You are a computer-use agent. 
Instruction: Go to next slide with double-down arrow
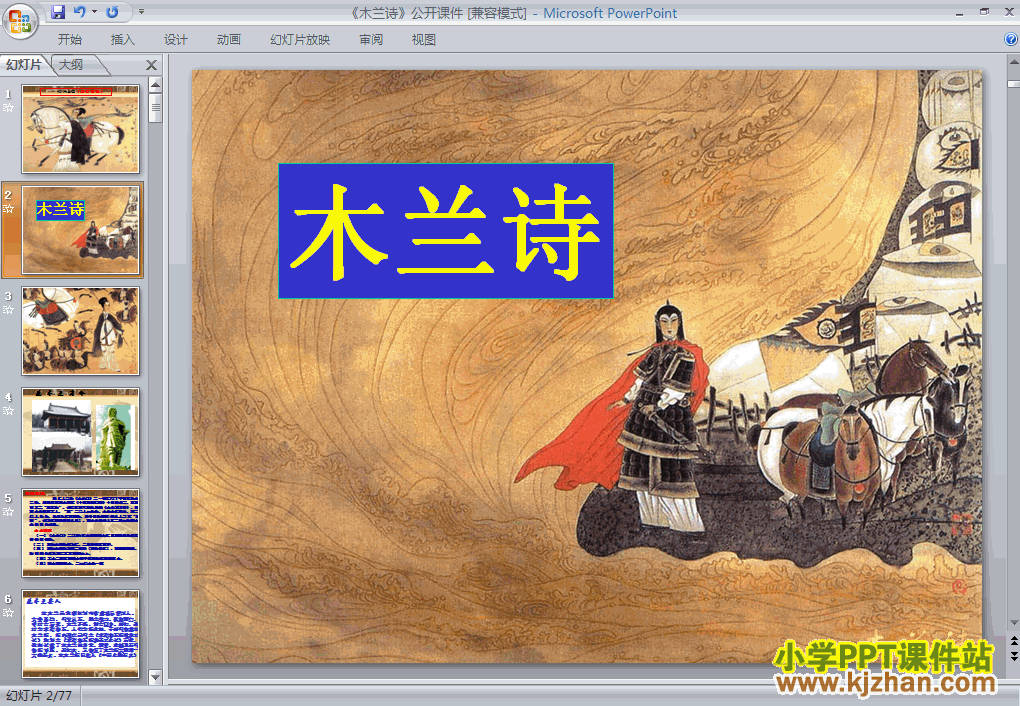coord(1013,656)
